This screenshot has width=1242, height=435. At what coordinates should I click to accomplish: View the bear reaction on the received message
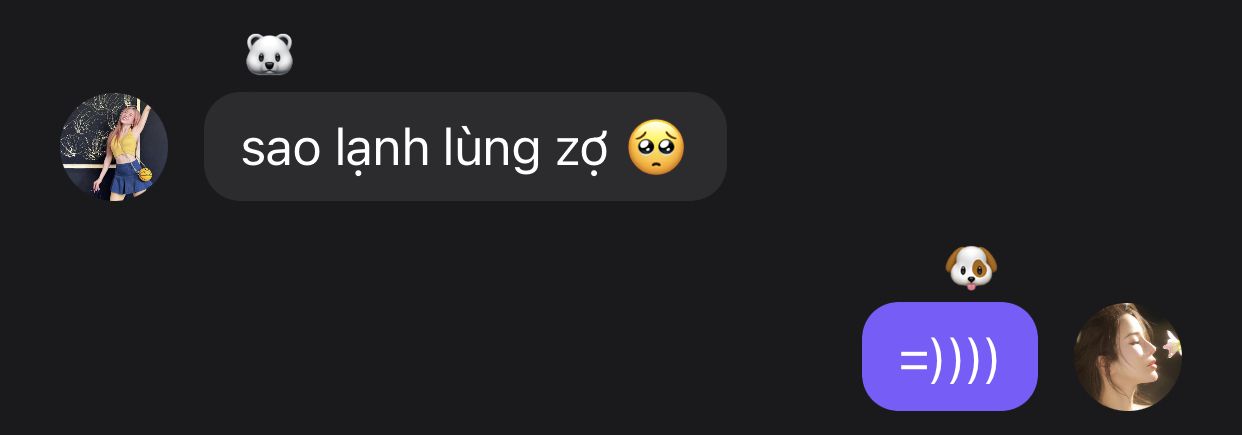coord(269,54)
